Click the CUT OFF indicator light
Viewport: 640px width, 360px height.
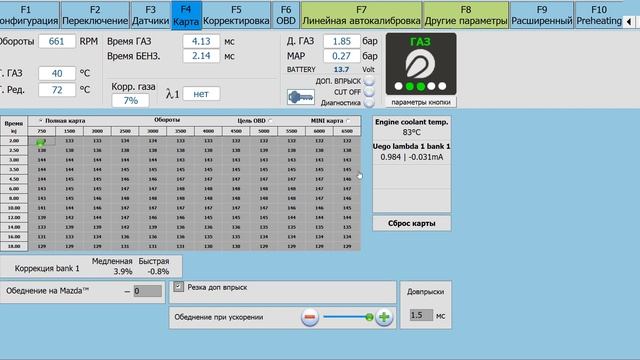click(369, 92)
